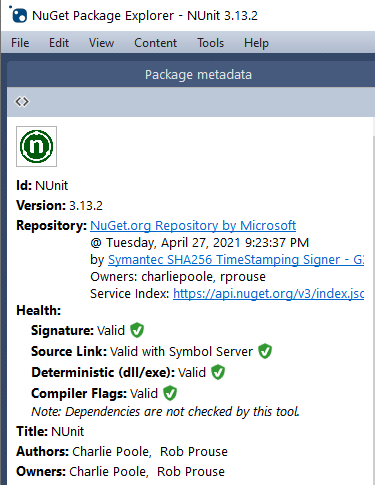Open the File menu
Image resolution: width=375 pixels, height=485 pixels.
coord(20,43)
